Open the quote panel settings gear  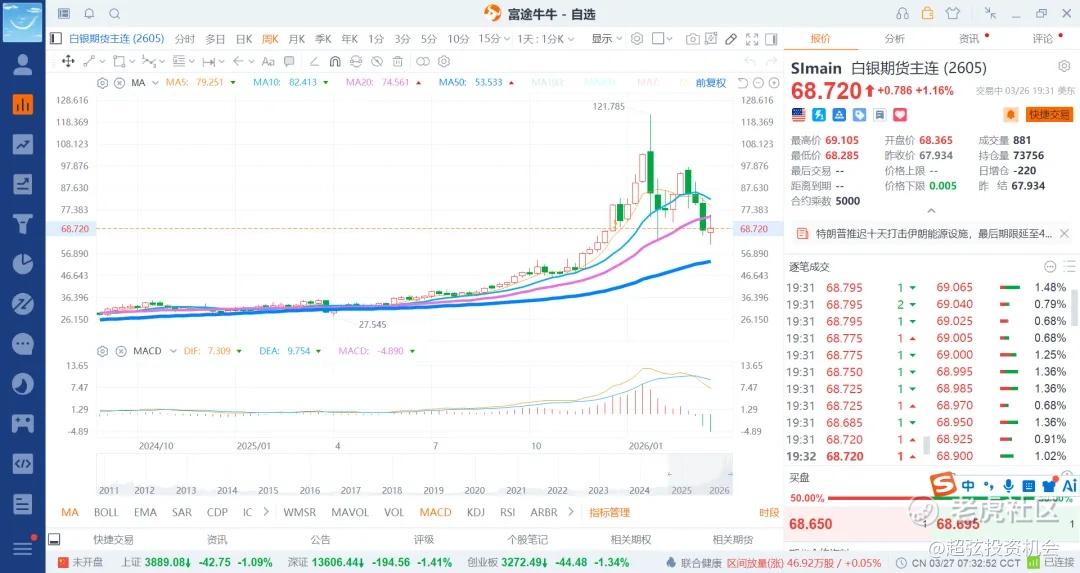pos(1063,66)
